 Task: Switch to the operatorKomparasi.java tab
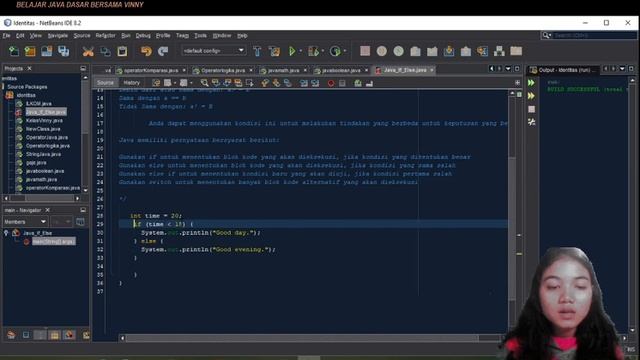tap(151, 70)
